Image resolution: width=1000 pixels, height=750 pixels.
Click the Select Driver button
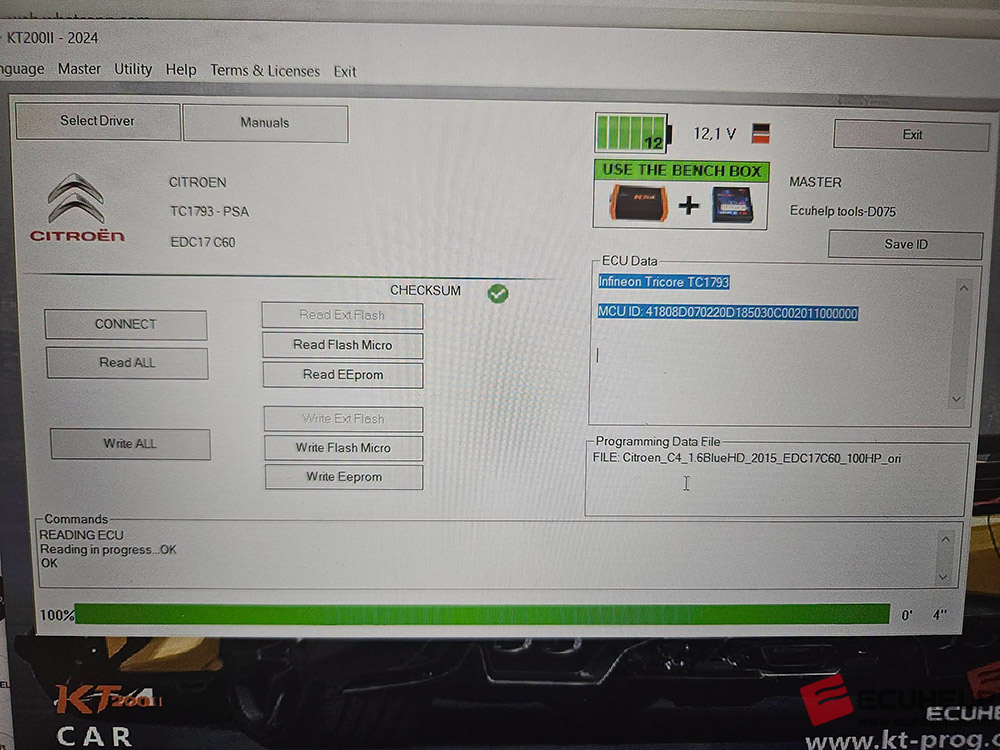(98, 121)
